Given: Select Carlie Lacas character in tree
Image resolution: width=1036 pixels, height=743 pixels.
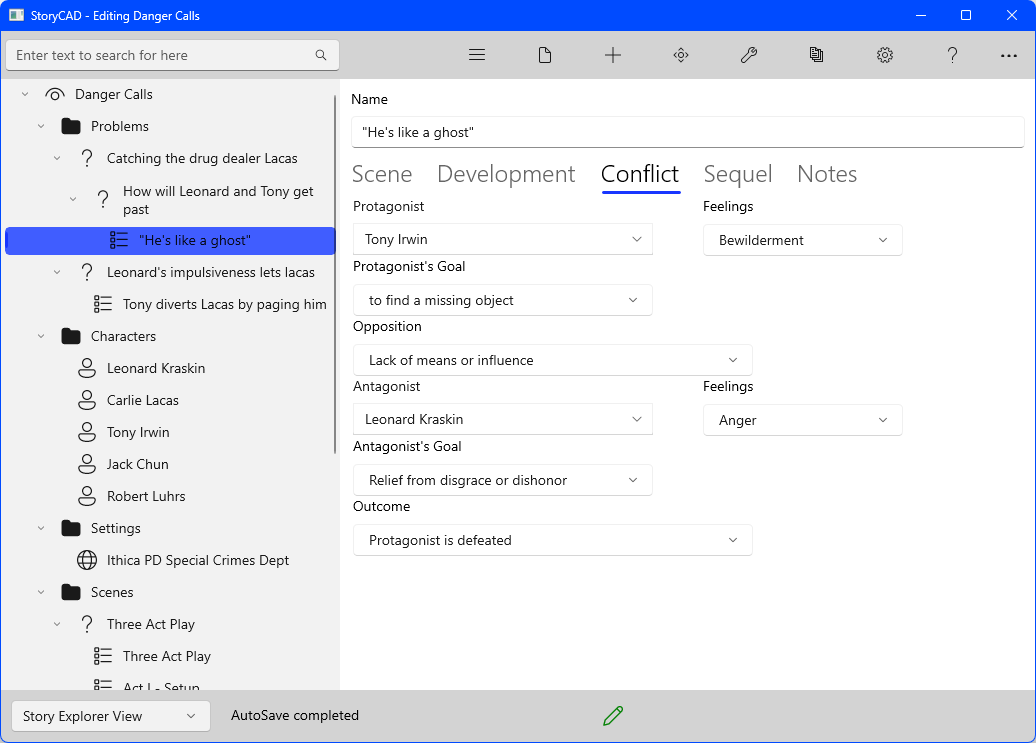Looking at the screenshot, I should click(x=142, y=400).
